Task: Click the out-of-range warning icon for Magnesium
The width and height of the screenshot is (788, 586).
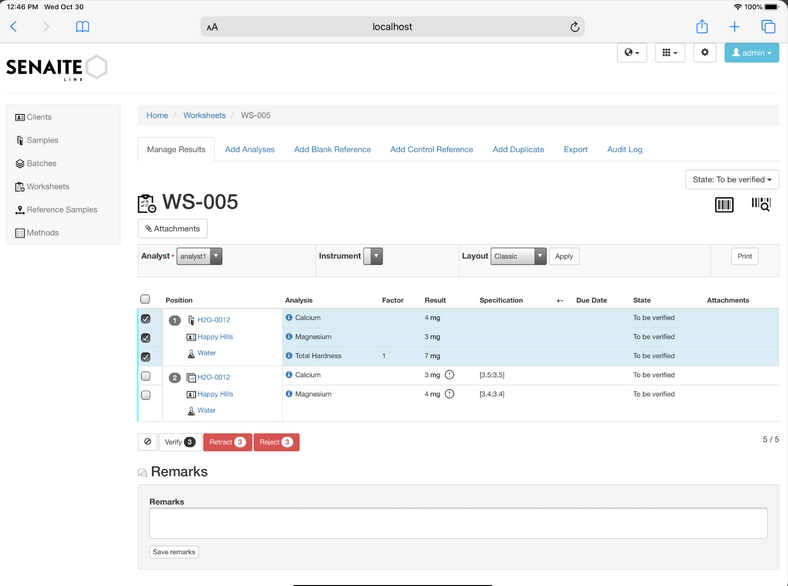Action: 450,394
